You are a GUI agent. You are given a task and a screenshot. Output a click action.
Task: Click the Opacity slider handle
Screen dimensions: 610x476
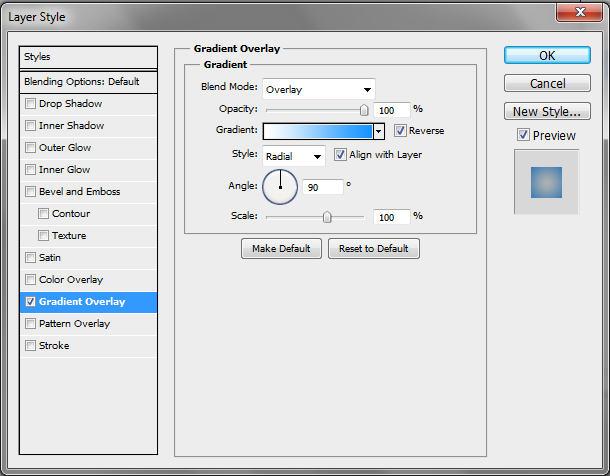[364, 110]
